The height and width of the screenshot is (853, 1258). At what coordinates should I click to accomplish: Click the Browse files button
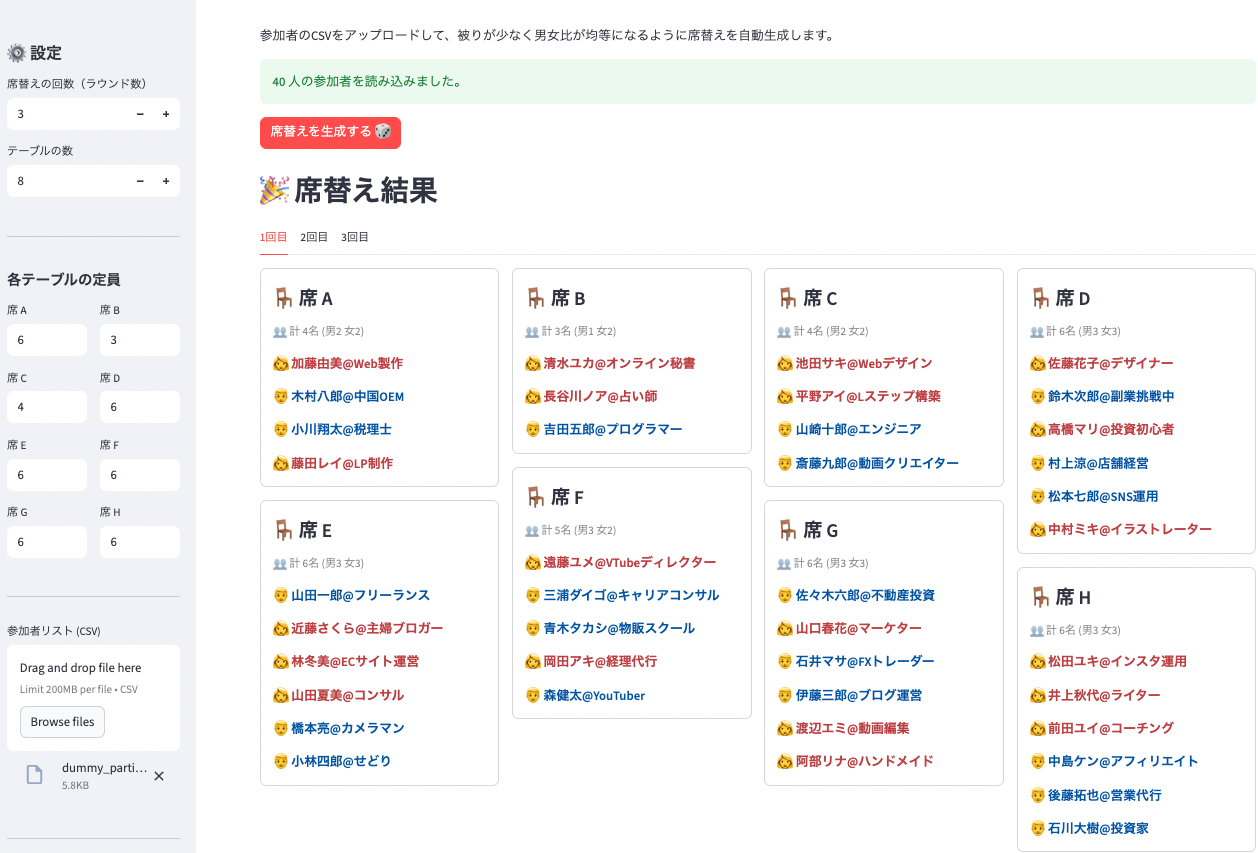pos(62,722)
